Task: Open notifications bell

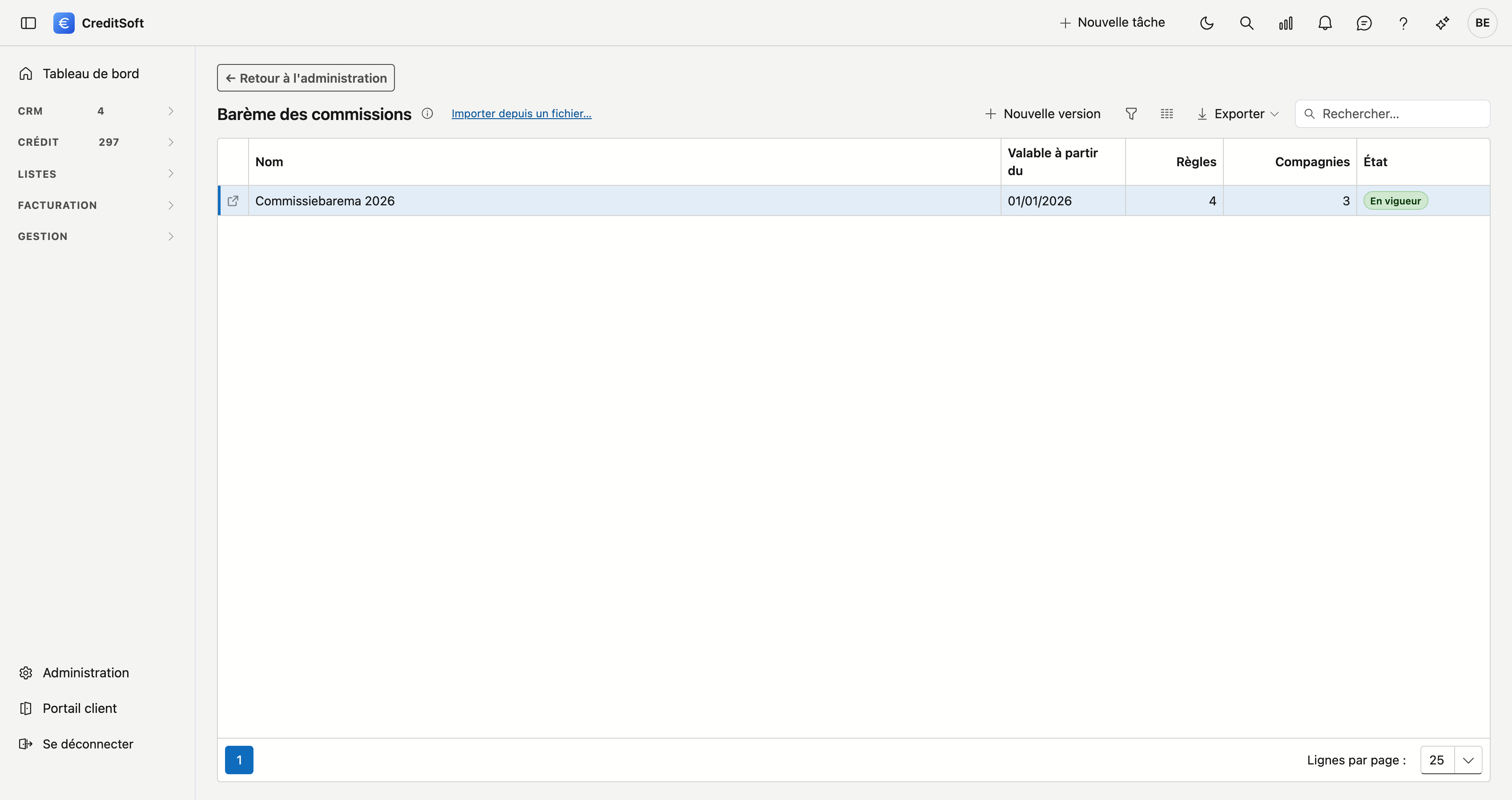Action: [x=1325, y=23]
